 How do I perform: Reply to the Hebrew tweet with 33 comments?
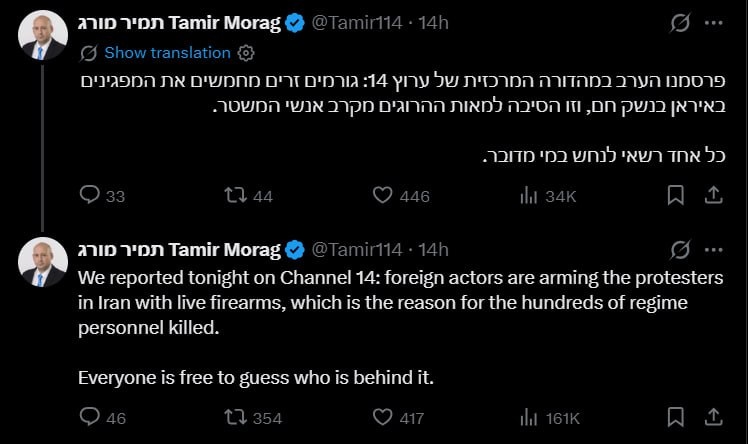[90, 195]
